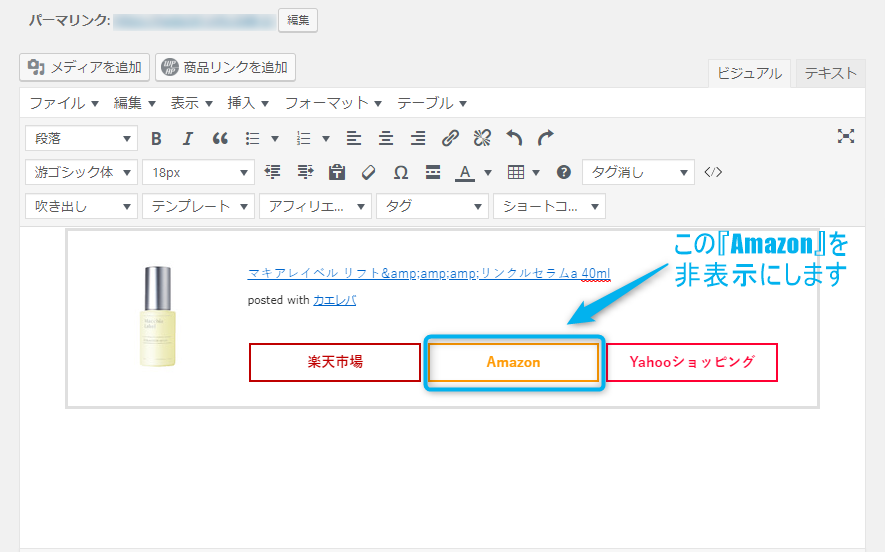Image resolution: width=885 pixels, height=552 pixels.
Task: Insert a bulleted list
Action: 252,138
